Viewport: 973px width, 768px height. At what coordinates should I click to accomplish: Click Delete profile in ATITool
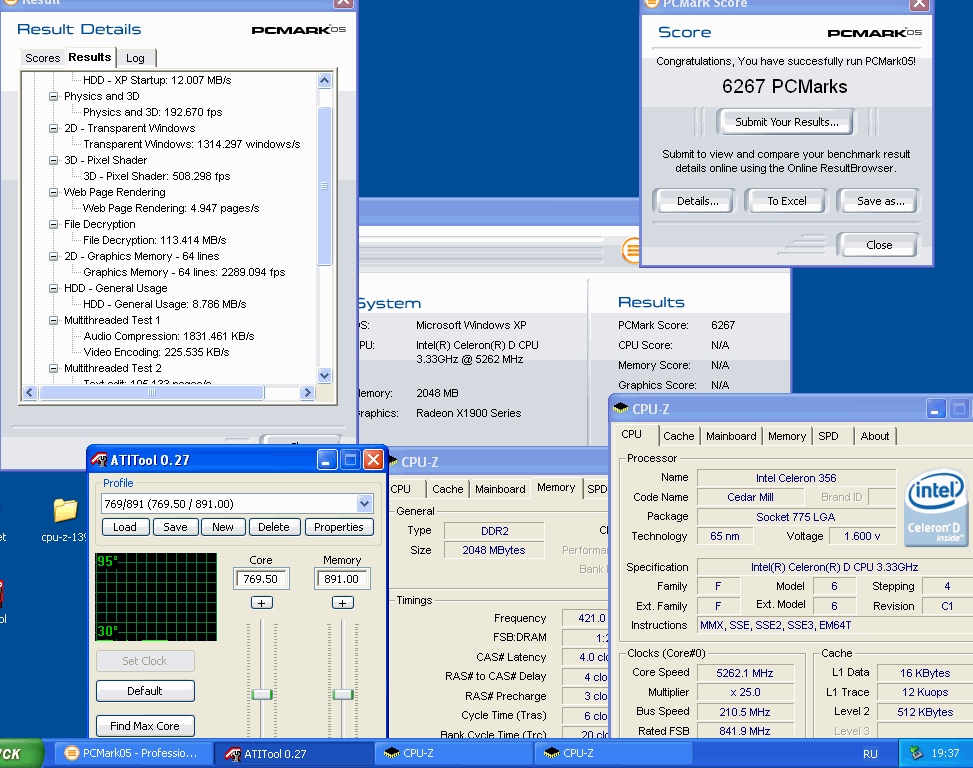pyautogui.click(x=274, y=527)
